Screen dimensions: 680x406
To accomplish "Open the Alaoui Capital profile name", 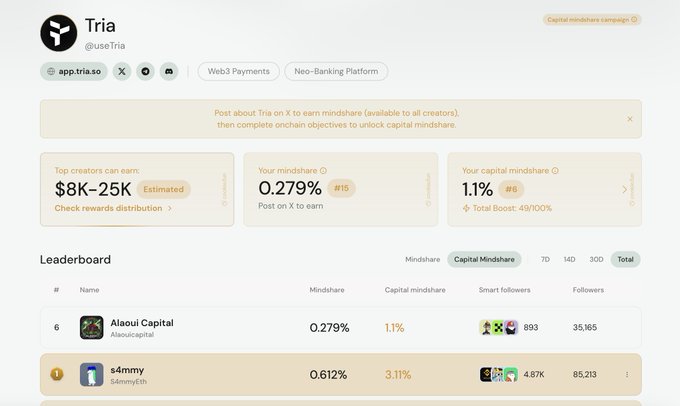I will [x=142, y=323].
